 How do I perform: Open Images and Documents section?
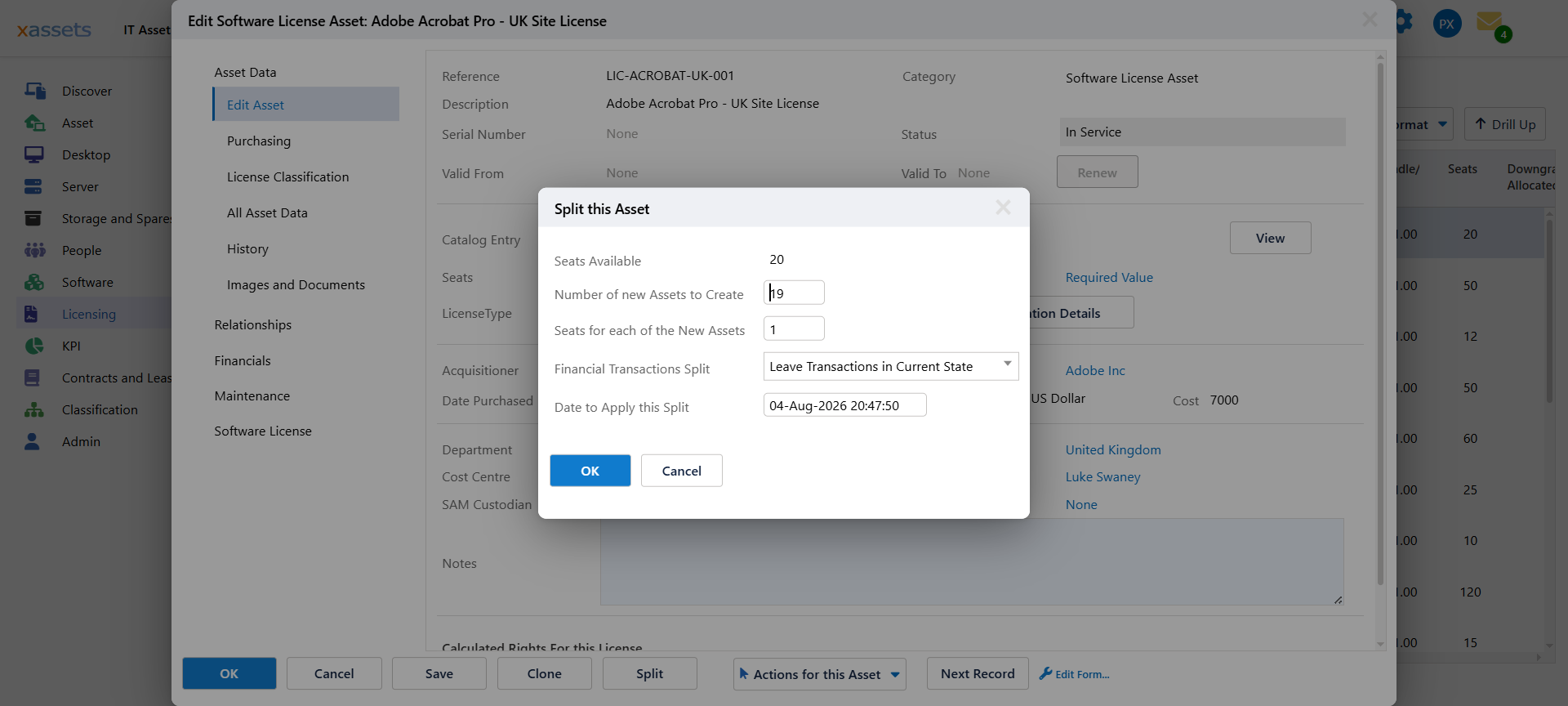(296, 284)
